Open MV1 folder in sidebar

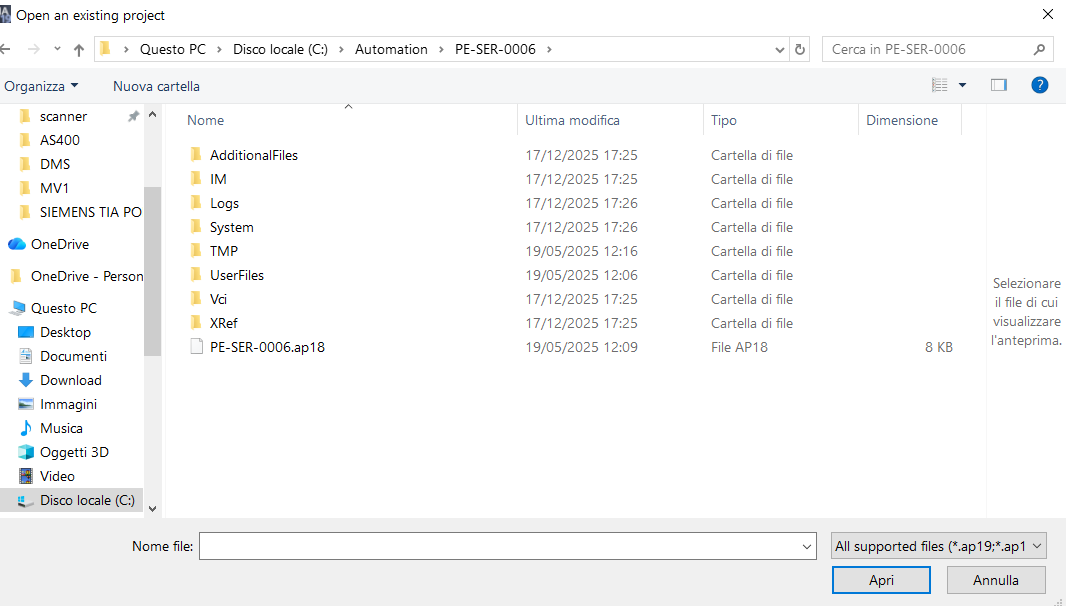tap(54, 188)
